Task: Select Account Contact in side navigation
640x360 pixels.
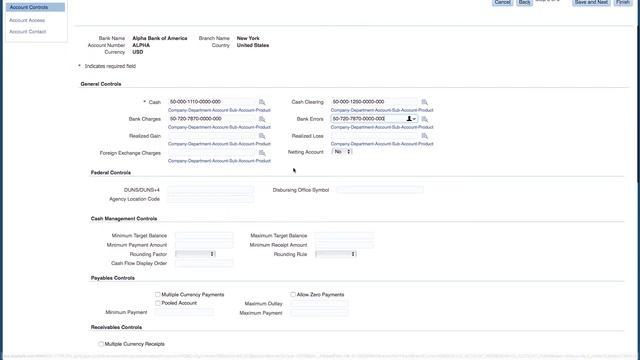Action: (x=28, y=32)
